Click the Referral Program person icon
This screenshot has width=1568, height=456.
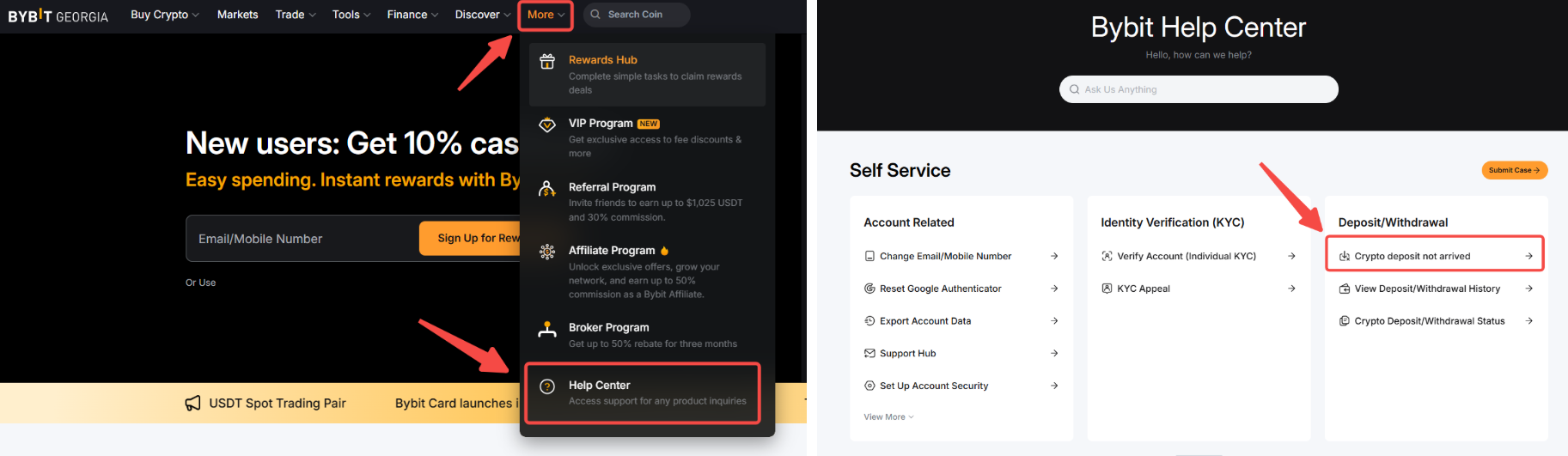tap(547, 188)
